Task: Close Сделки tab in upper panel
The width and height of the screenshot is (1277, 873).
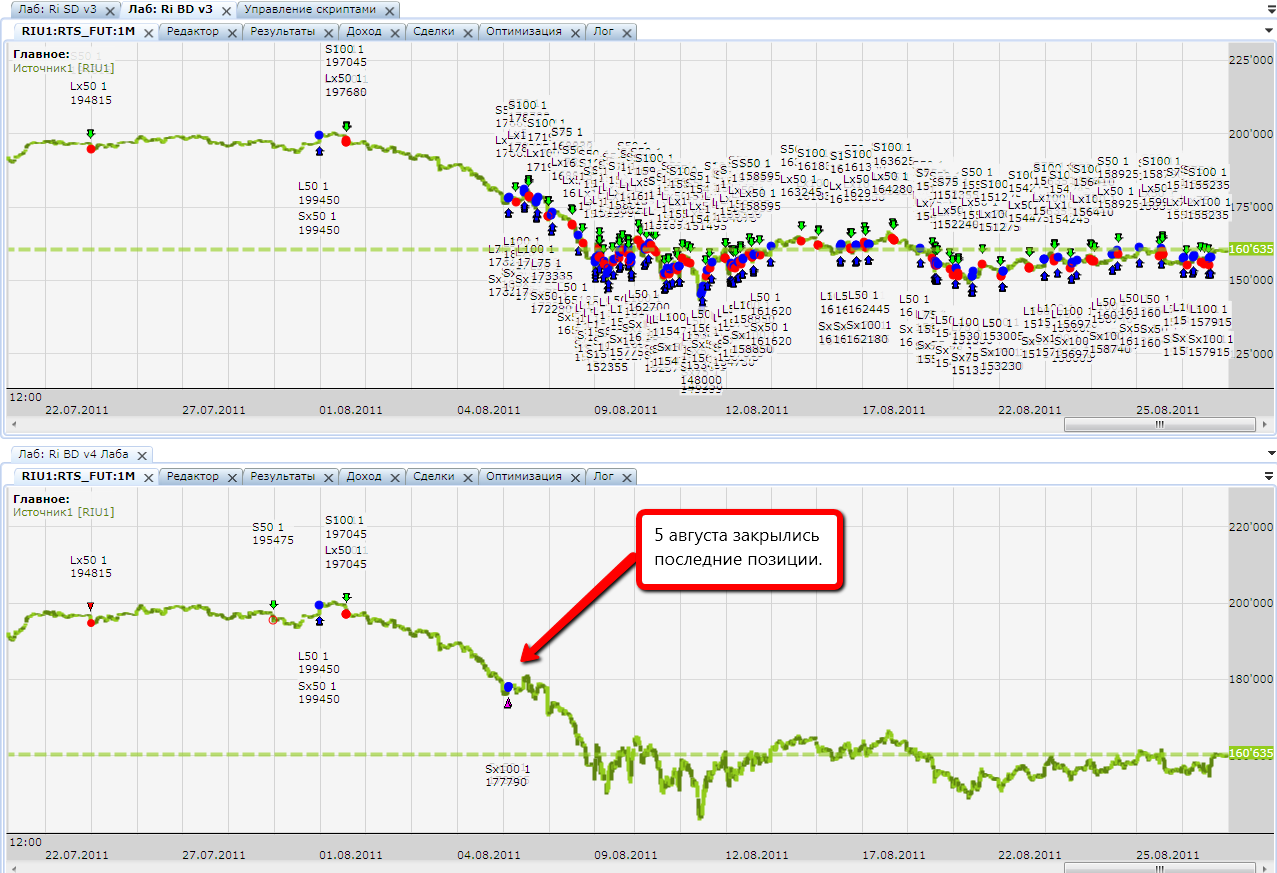Action: tap(468, 32)
